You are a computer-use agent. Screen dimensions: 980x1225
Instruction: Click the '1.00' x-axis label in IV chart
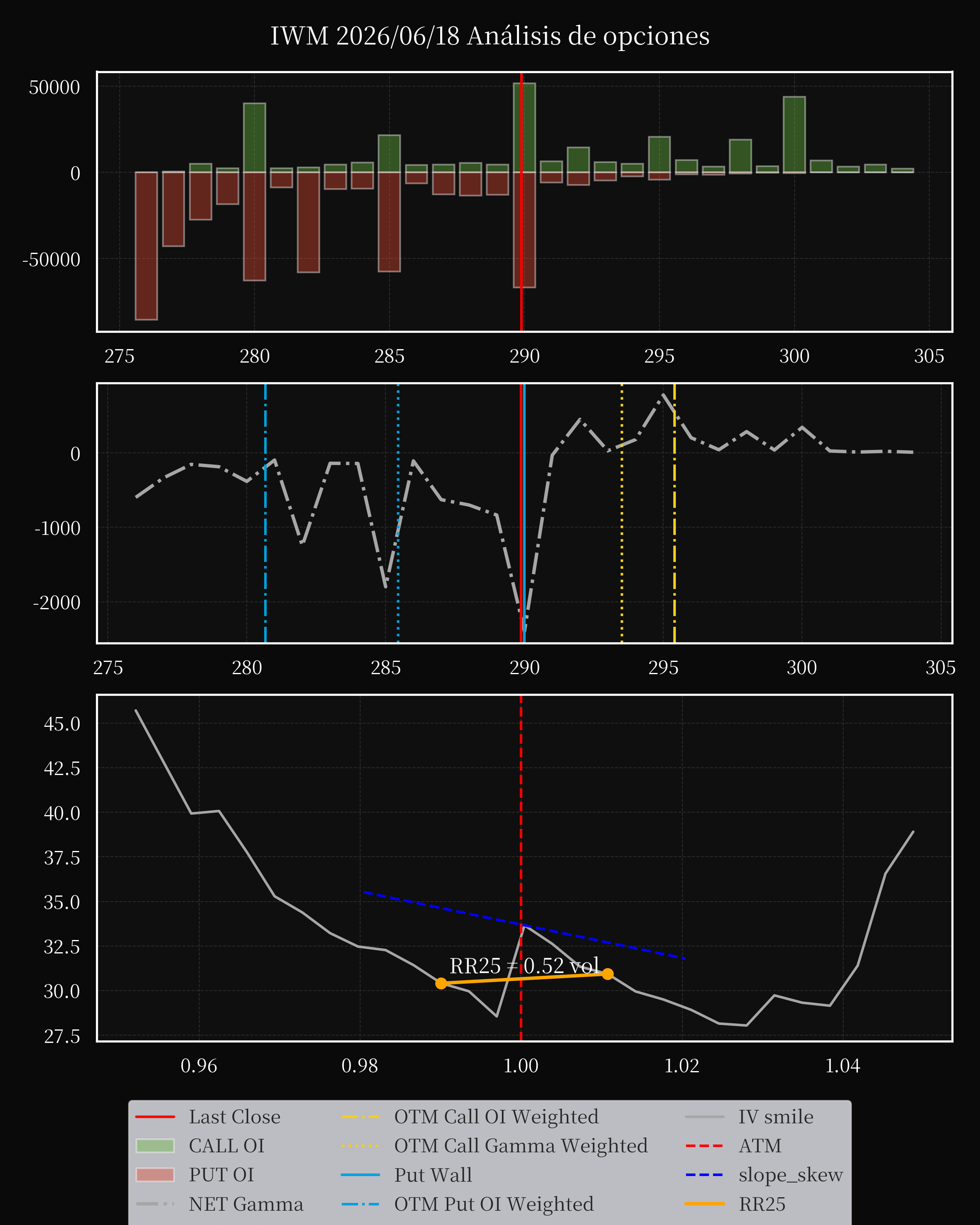pyautogui.click(x=521, y=1066)
